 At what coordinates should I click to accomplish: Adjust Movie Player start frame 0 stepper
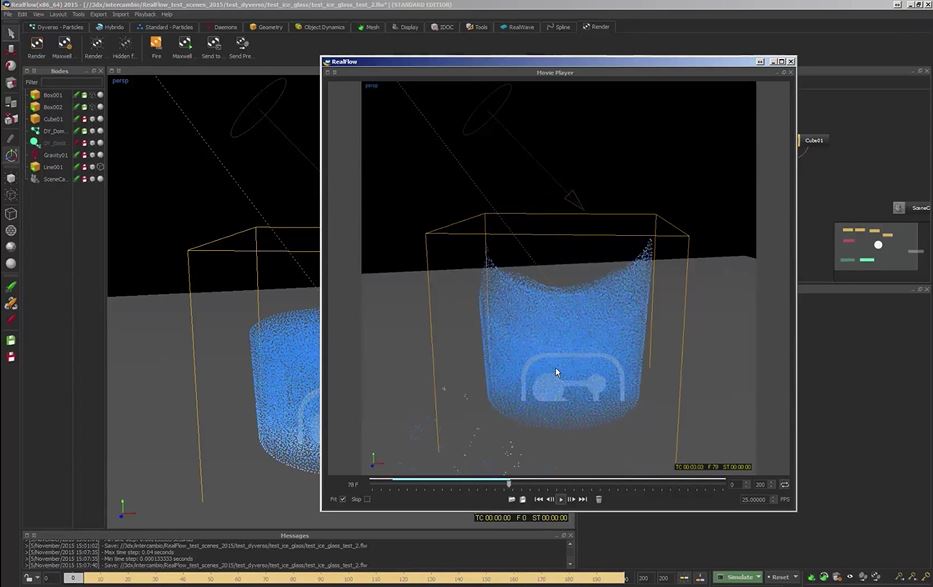click(747, 485)
